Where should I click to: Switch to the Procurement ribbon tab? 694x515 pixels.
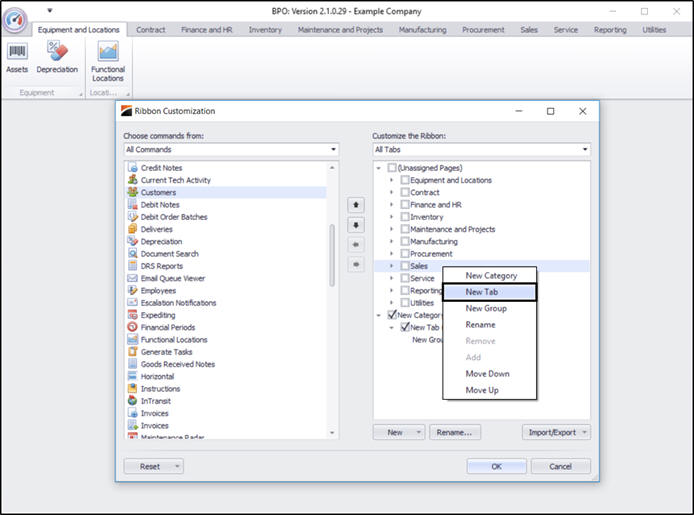click(483, 30)
